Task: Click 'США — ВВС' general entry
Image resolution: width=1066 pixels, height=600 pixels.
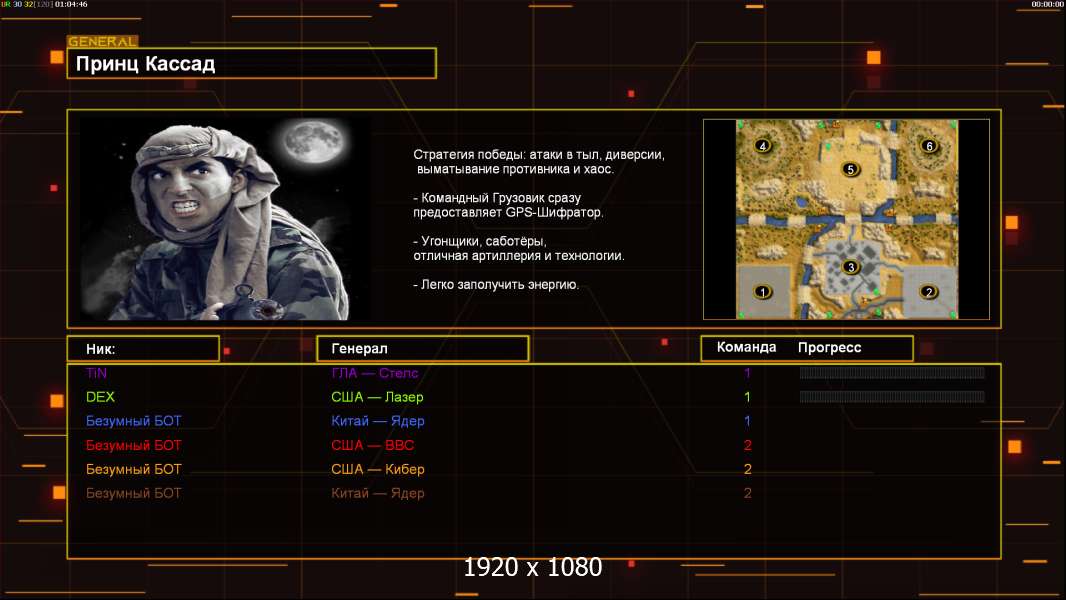Action: [373, 446]
